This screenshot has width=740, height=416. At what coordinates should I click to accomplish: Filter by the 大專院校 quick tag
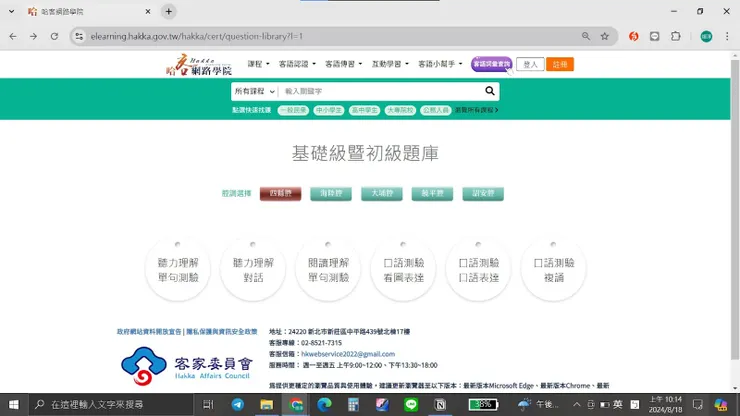pyautogui.click(x=400, y=110)
